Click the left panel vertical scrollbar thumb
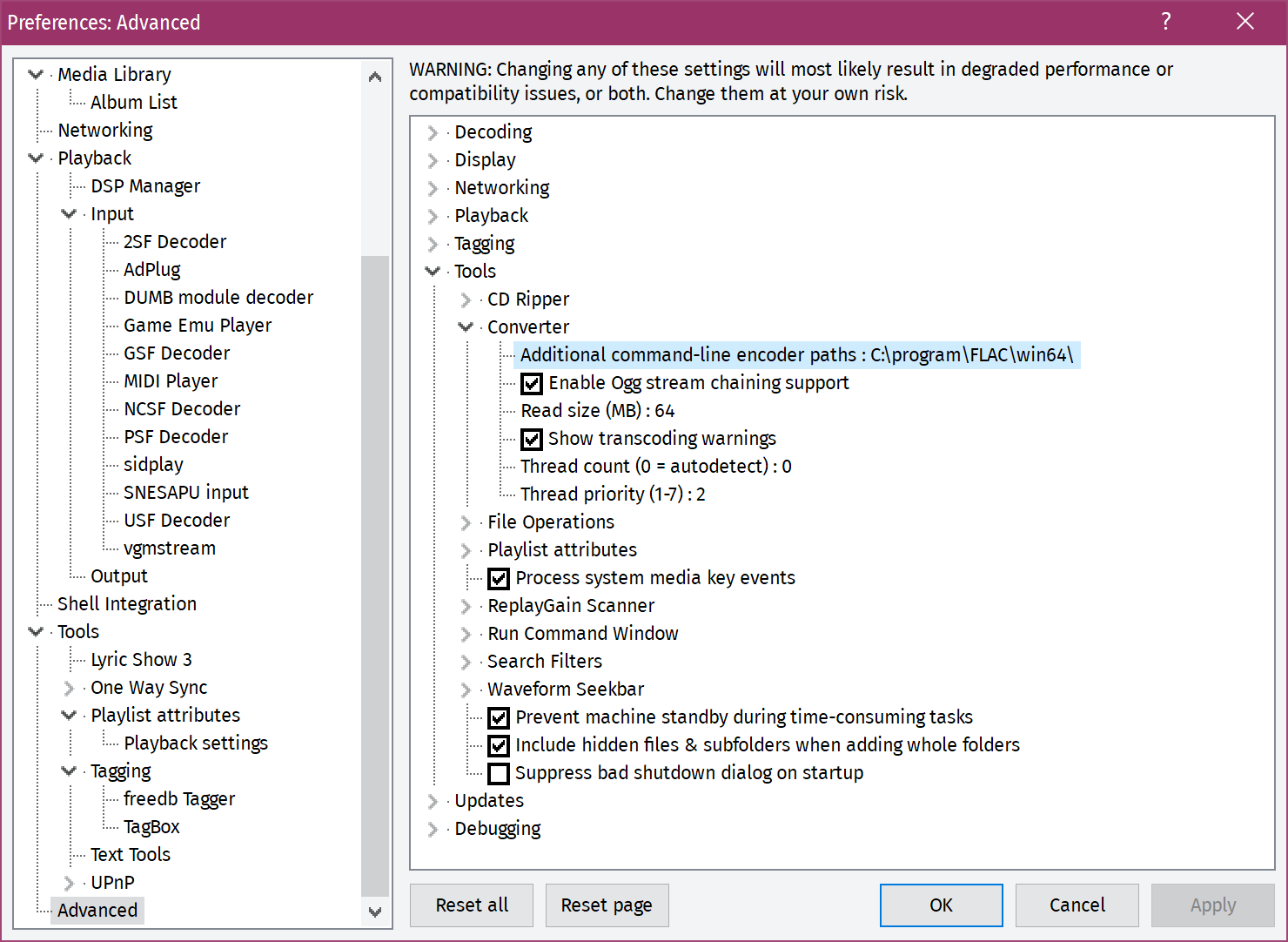This screenshot has width=1288, height=942. 375,575
